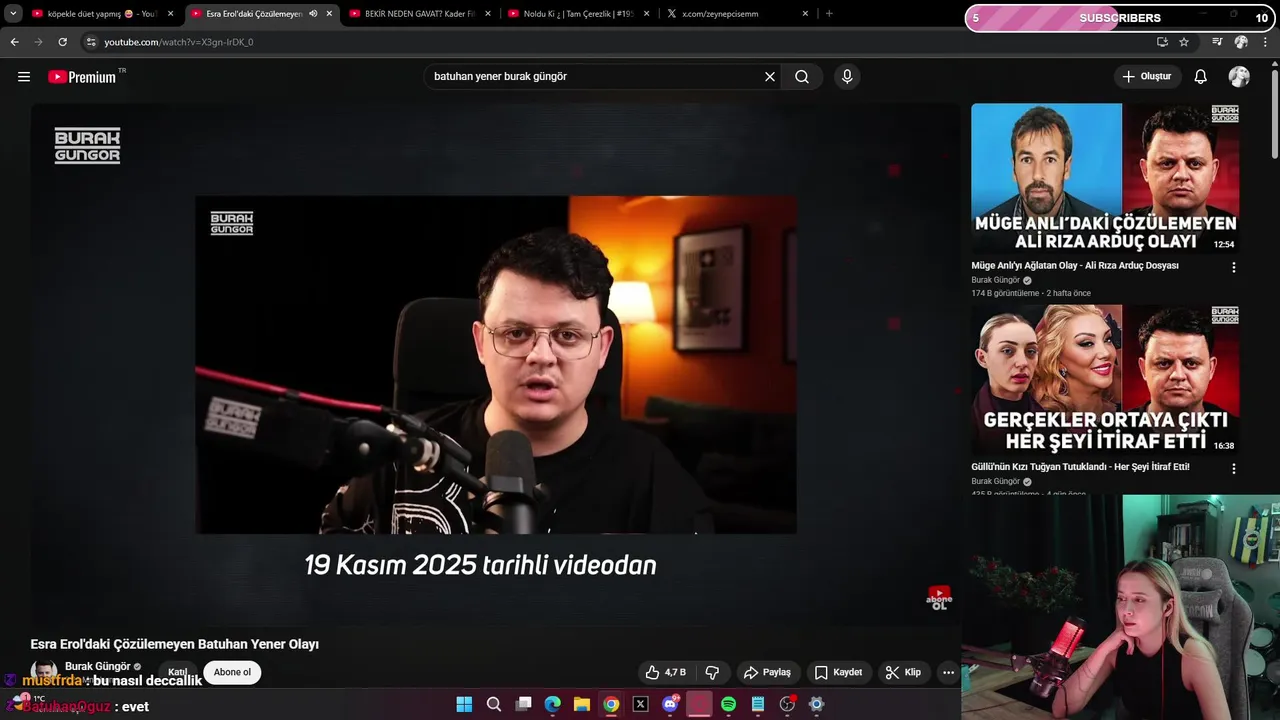Open File Explorer from taskbar
Image resolution: width=1280 pixels, height=720 pixels.
click(x=582, y=704)
